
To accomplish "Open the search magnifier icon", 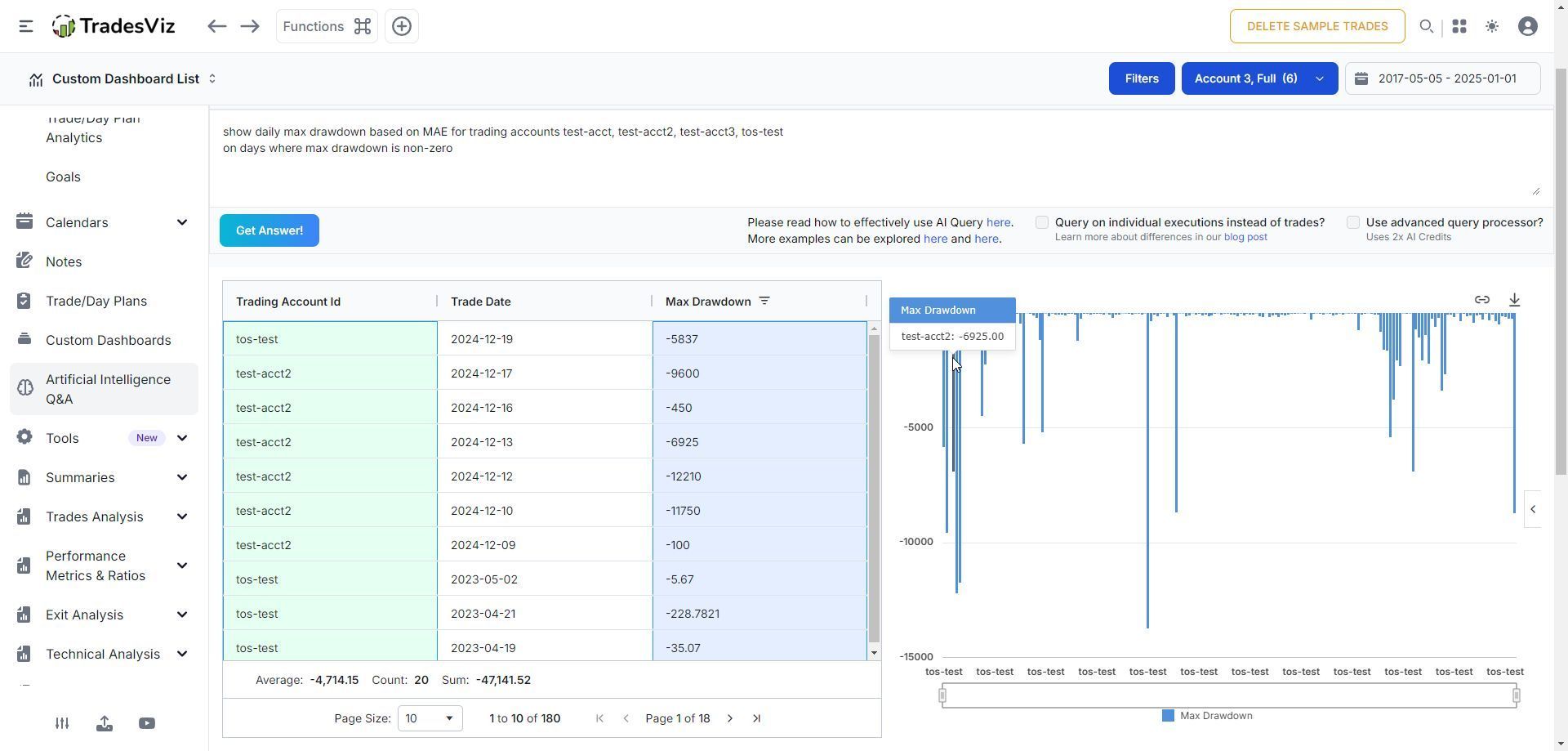I will tap(1426, 26).
